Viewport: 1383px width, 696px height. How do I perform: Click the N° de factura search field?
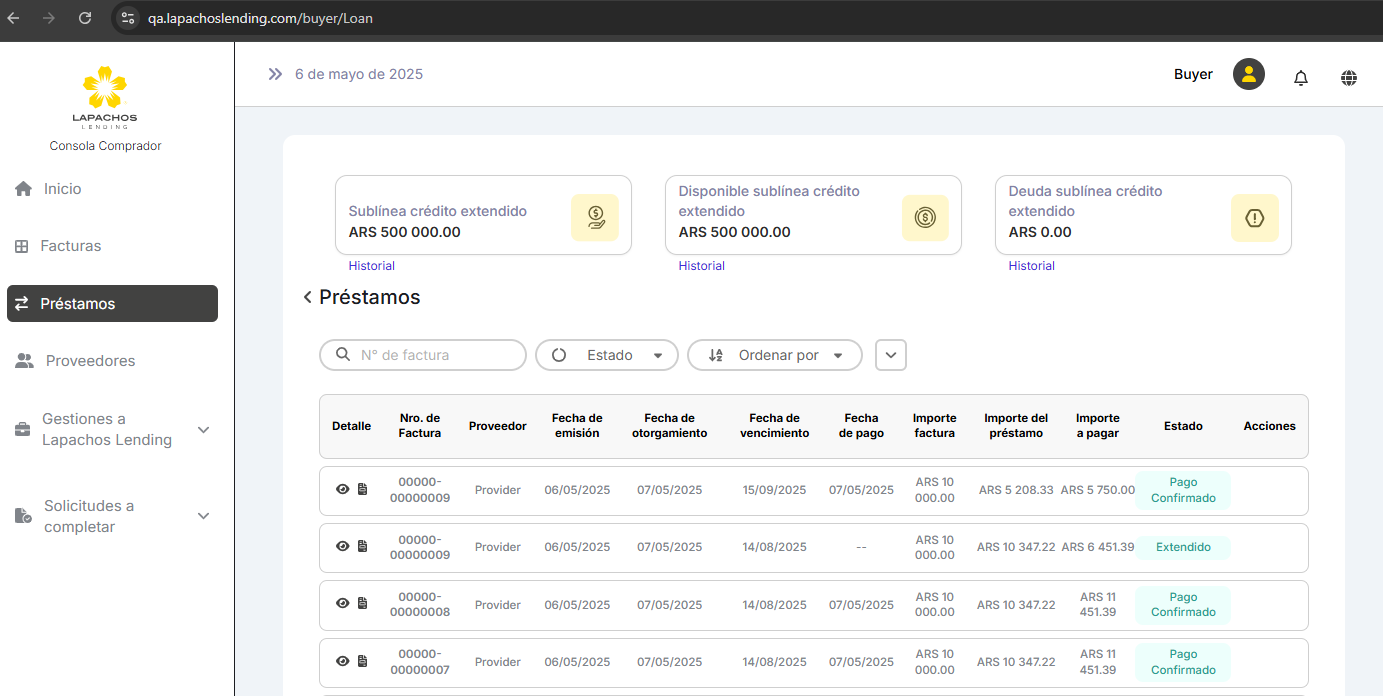pyautogui.click(x=435, y=355)
